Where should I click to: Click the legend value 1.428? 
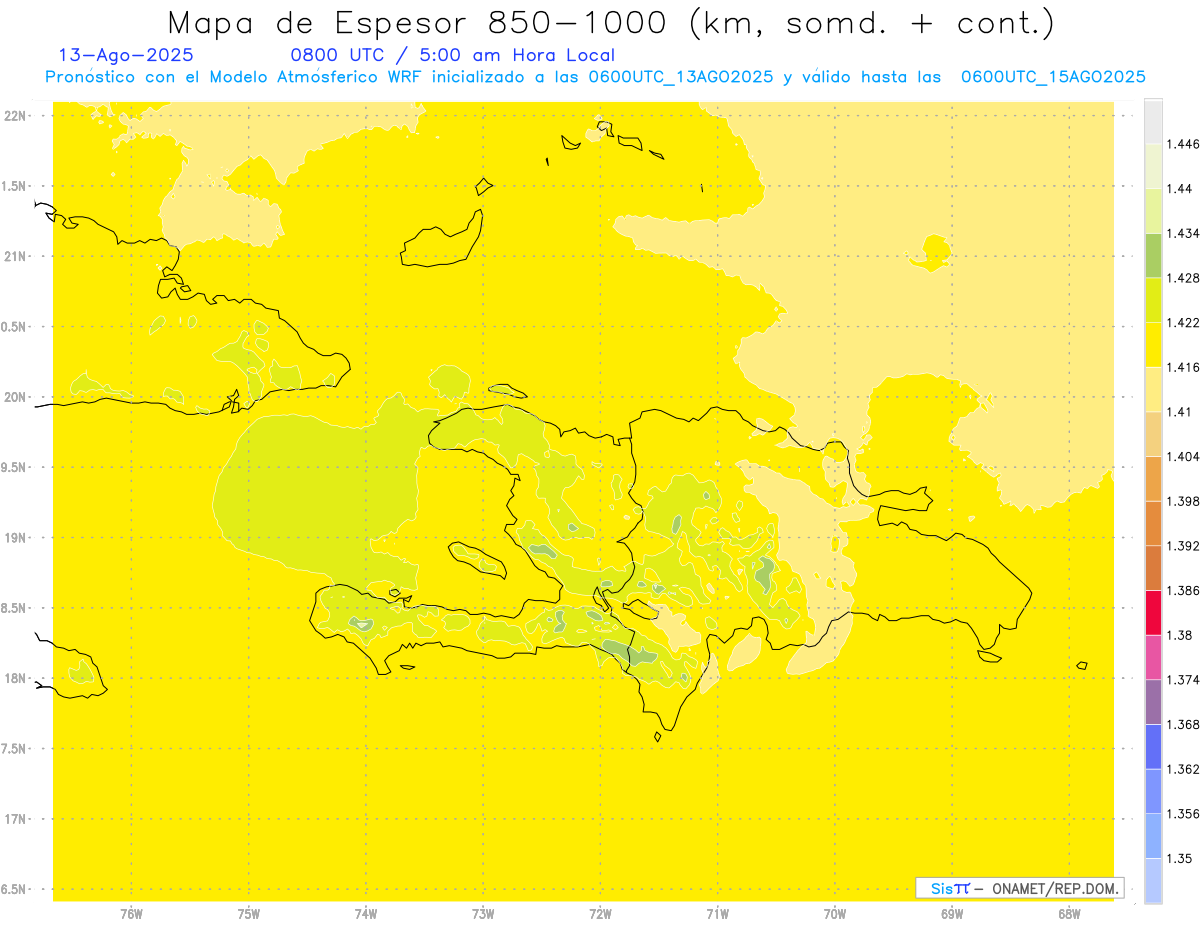point(1183,278)
